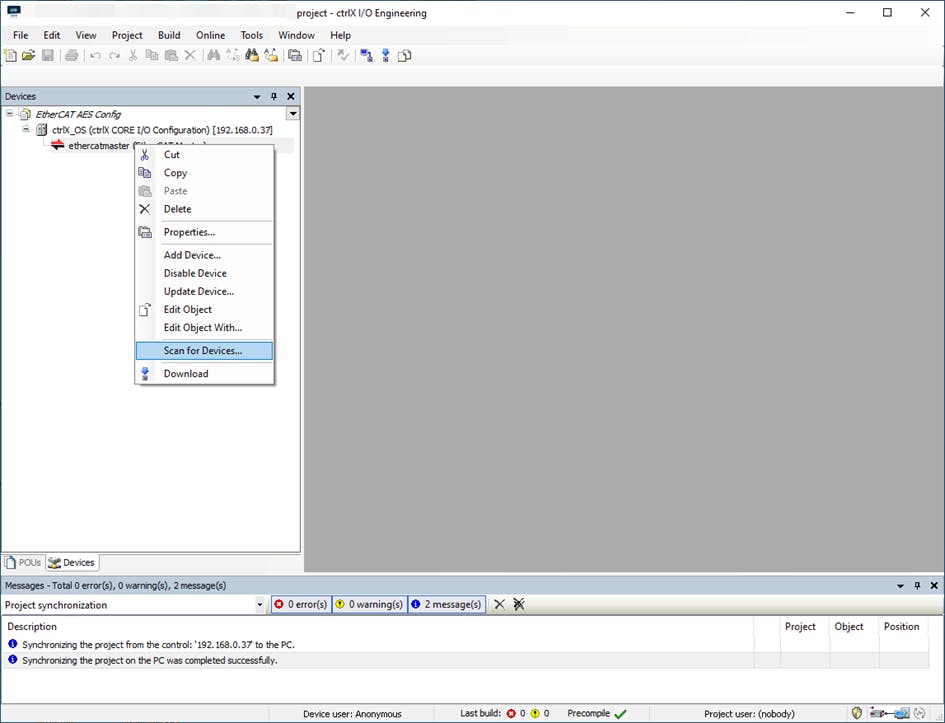Choose Scan for Devices... in context menu
This screenshot has width=945, height=723.
[x=204, y=351]
